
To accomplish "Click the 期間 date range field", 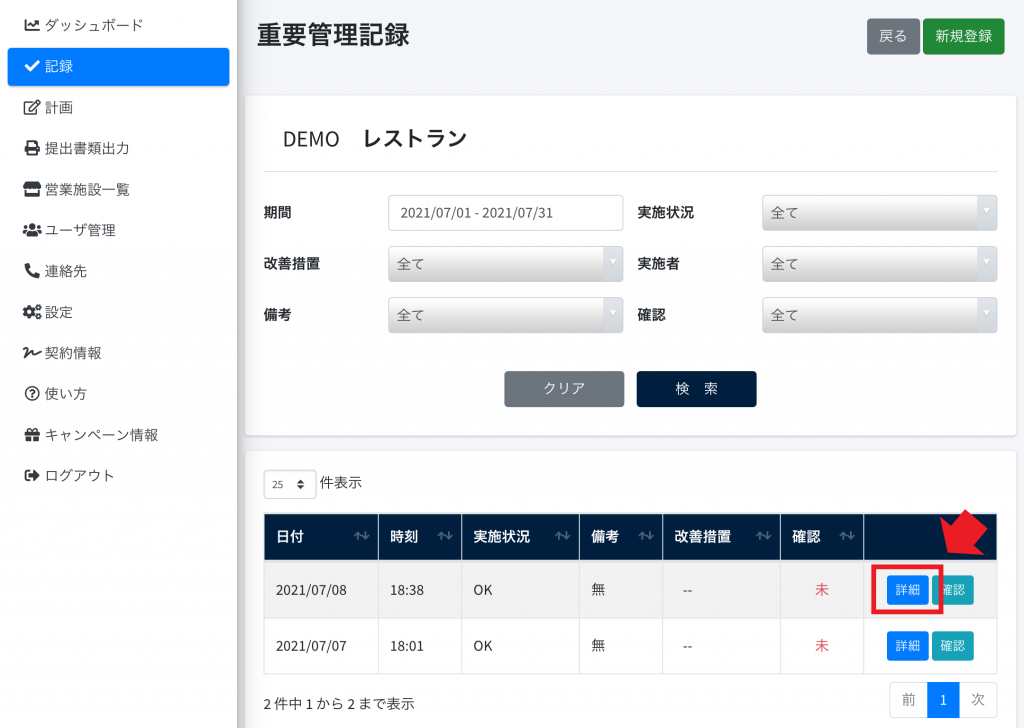I will tap(505, 213).
